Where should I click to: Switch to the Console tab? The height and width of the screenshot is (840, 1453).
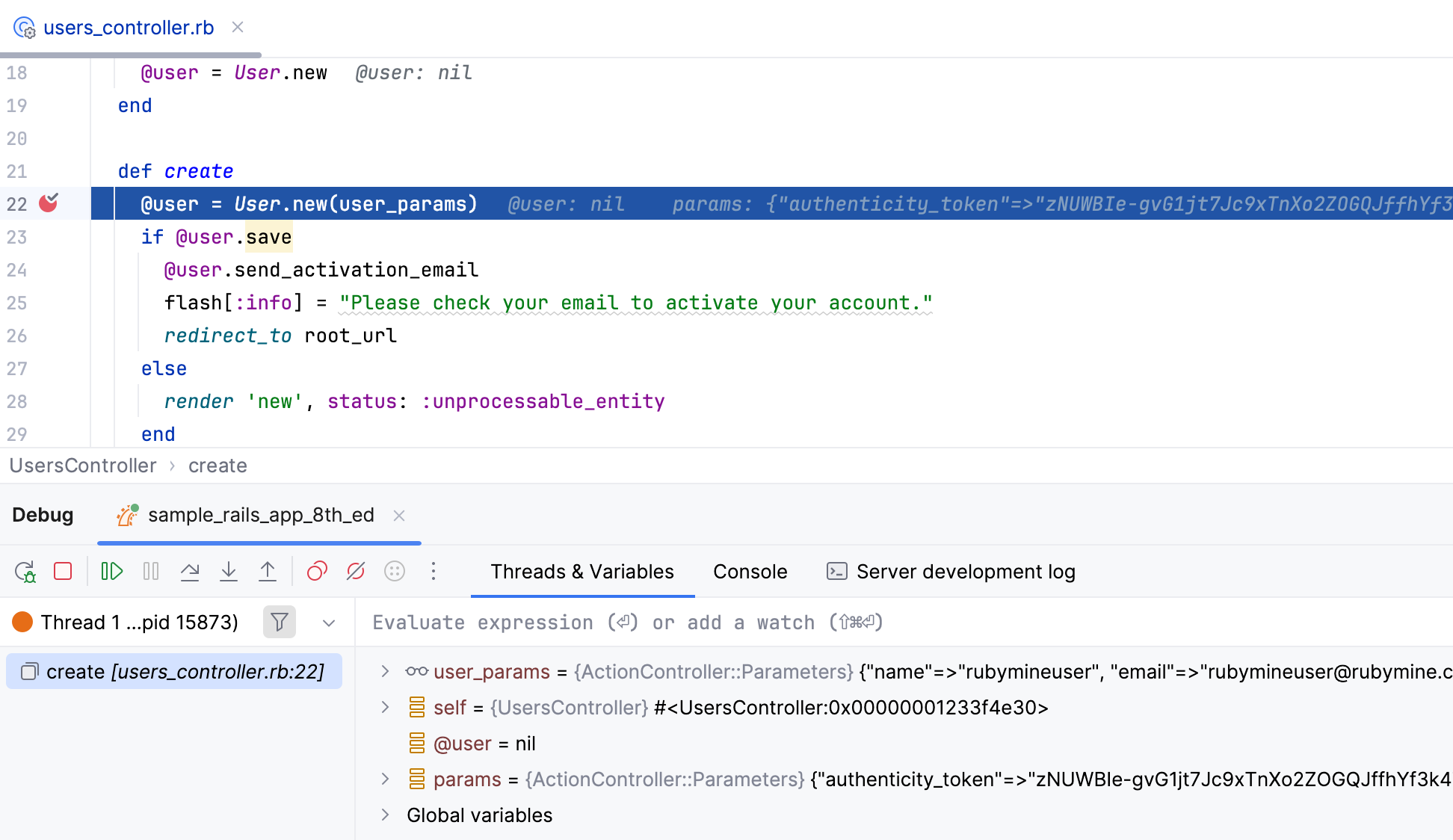click(750, 572)
